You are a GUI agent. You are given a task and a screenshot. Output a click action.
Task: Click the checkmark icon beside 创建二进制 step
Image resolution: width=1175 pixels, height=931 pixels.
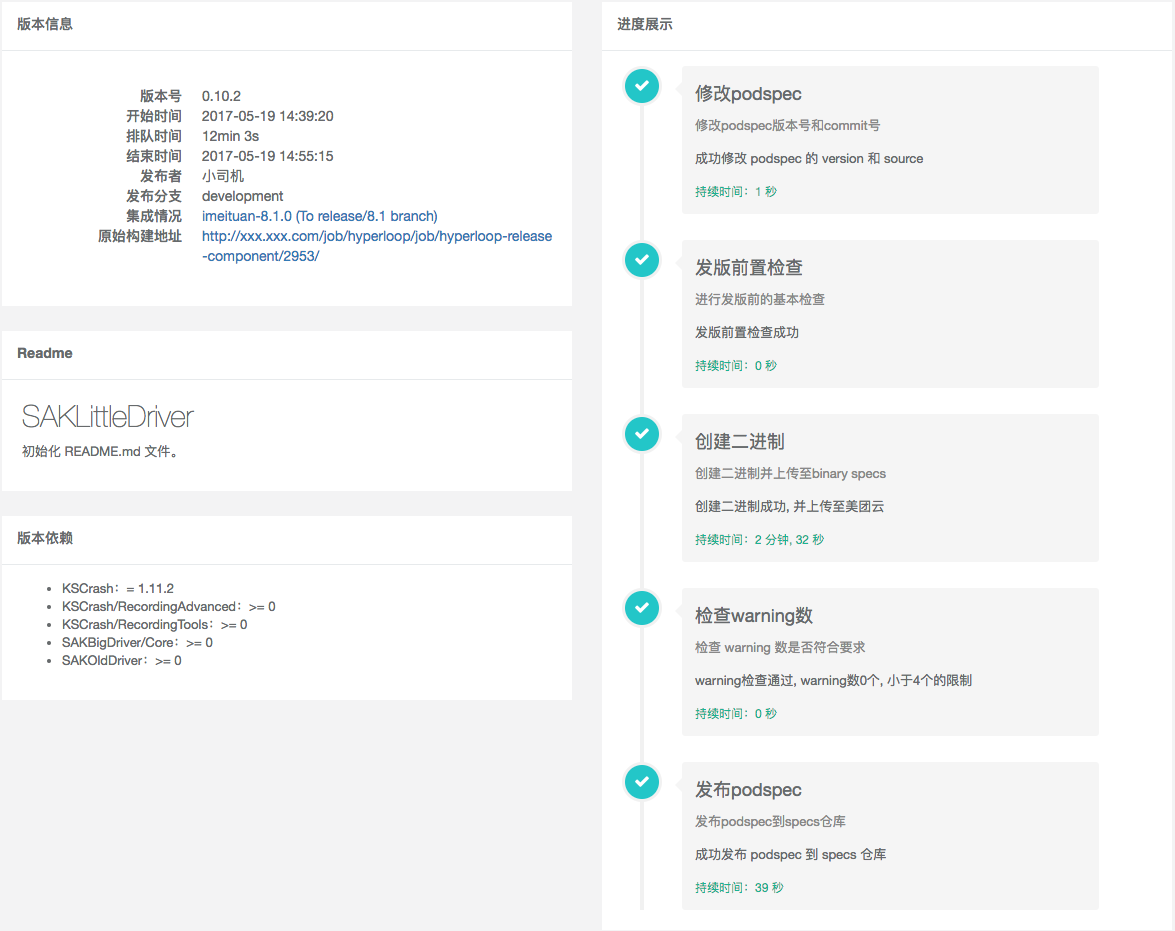pyautogui.click(x=642, y=434)
